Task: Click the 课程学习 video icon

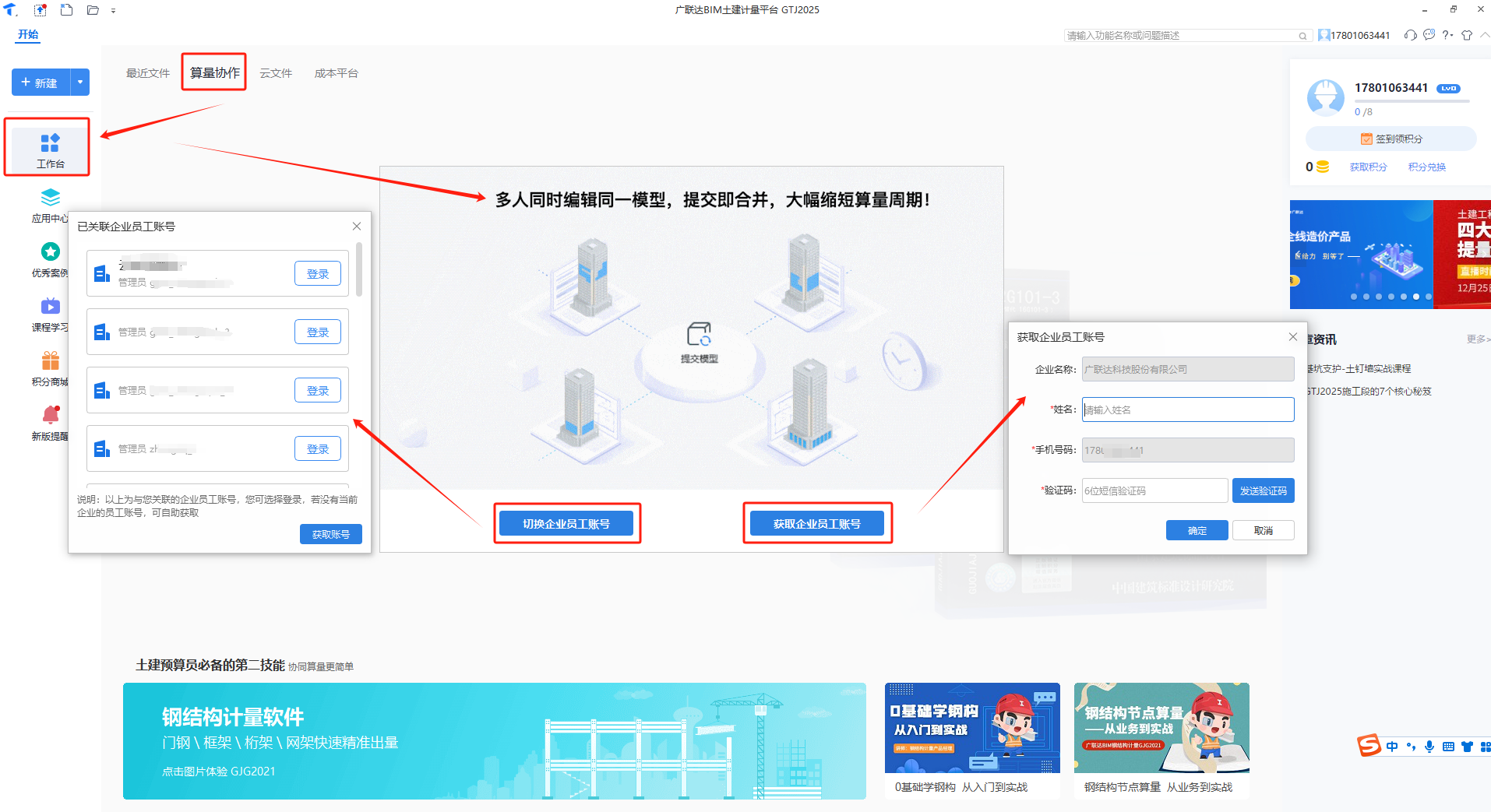Action: click(49, 307)
